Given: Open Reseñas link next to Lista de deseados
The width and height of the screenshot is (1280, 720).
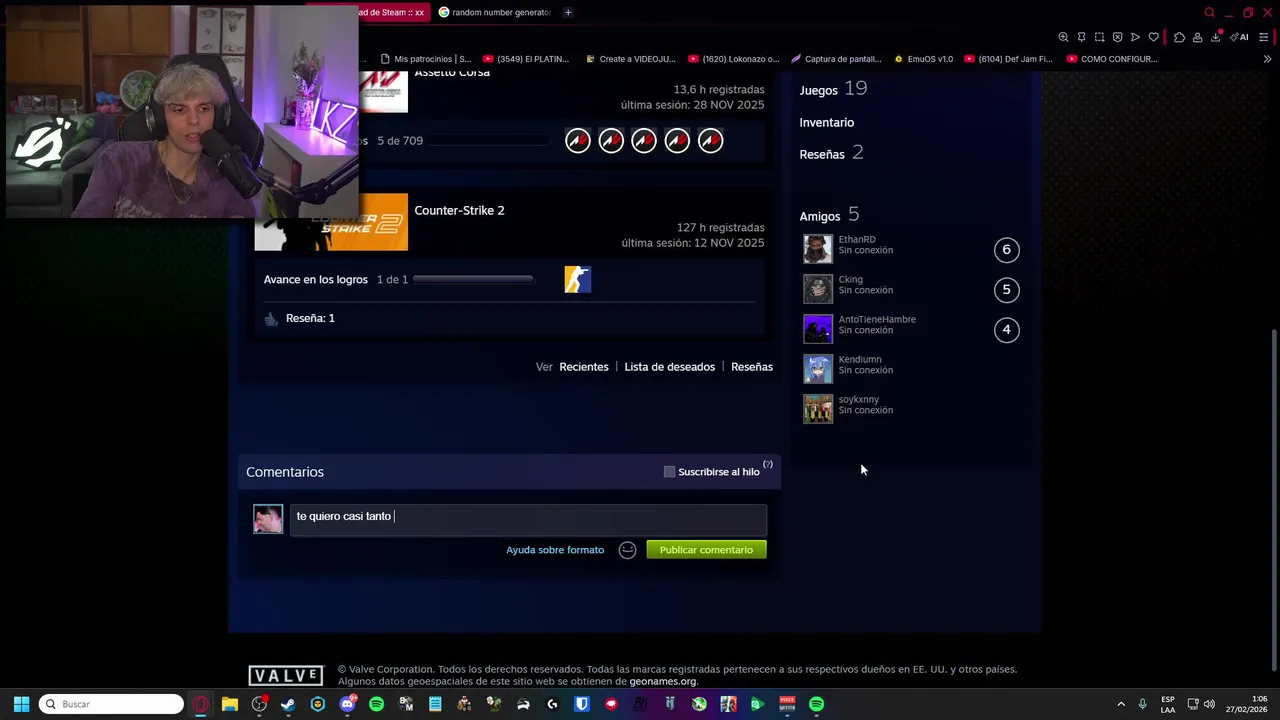Looking at the screenshot, I should click(x=752, y=367).
